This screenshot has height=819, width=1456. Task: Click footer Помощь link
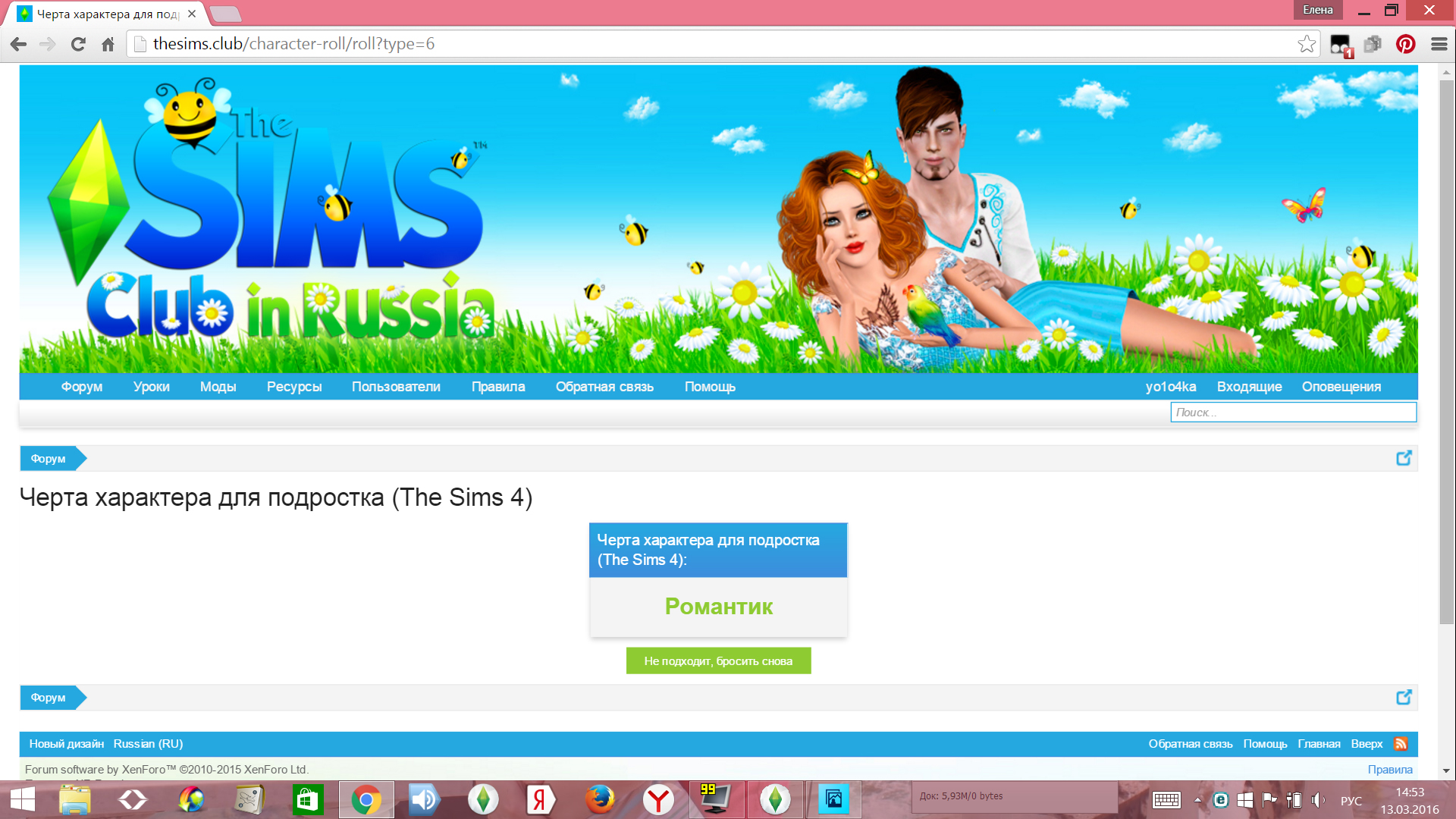1265,744
